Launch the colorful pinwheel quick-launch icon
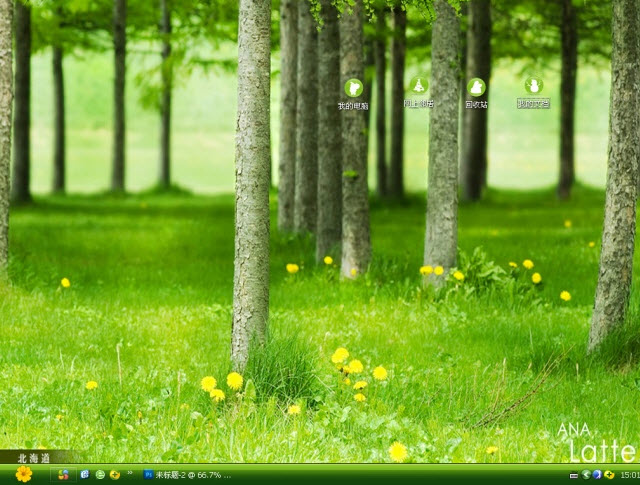 (x=63, y=475)
